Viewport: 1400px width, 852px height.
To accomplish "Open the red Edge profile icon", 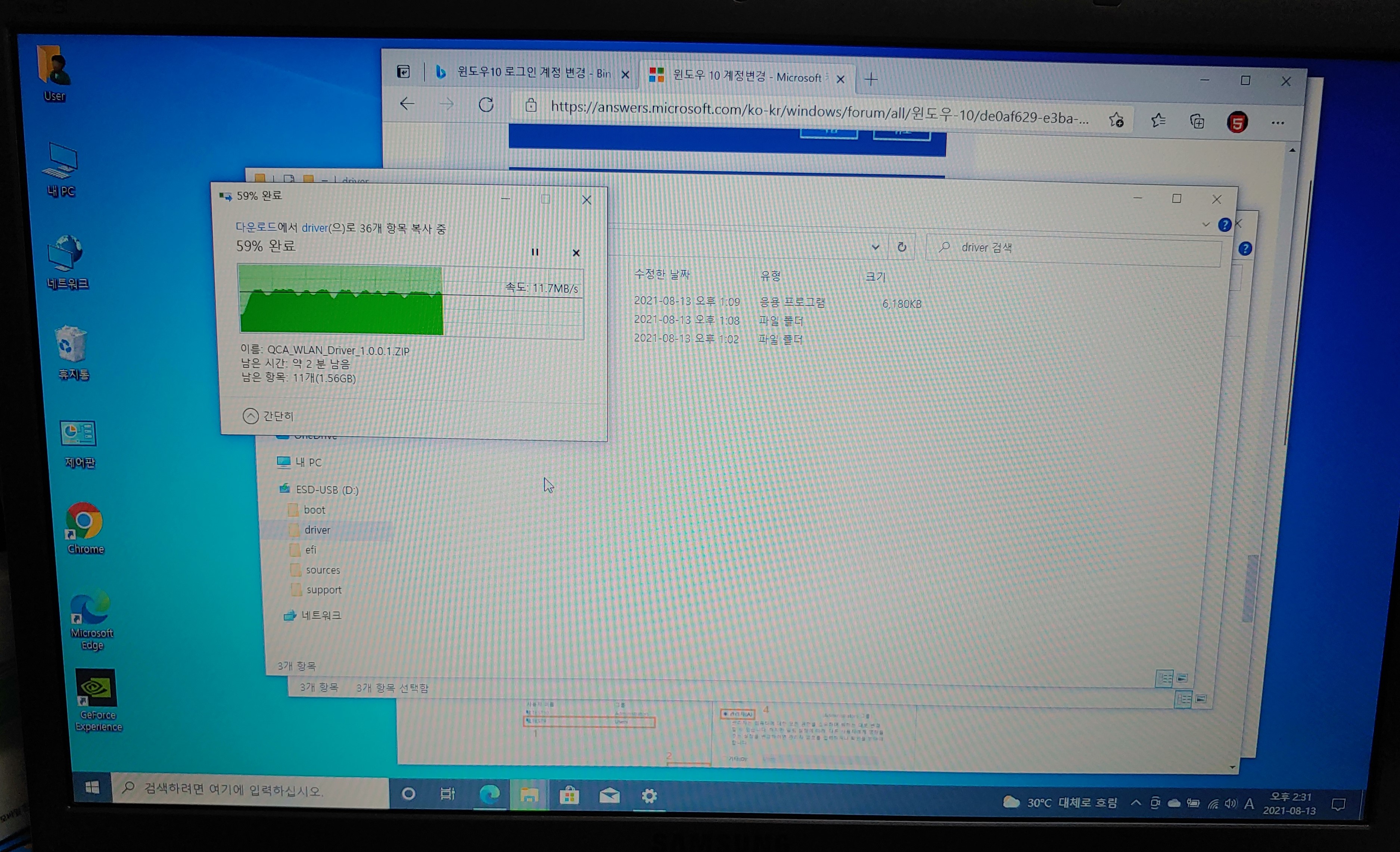I will click(1237, 122).
